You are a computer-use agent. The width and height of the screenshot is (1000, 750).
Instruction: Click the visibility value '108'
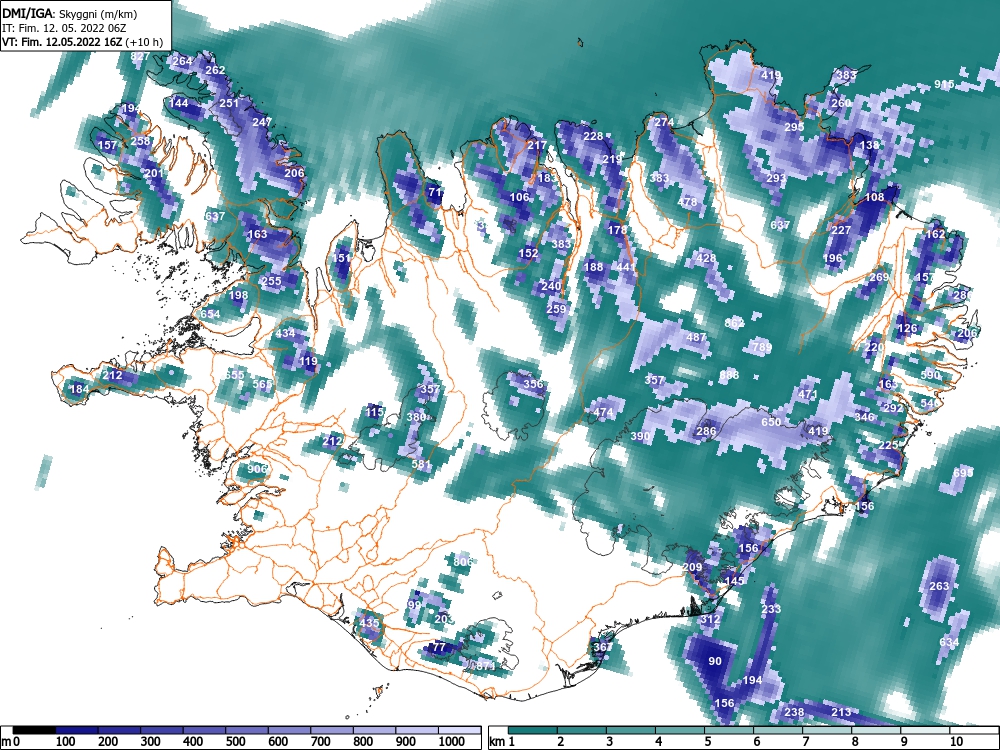pos(874,197)
